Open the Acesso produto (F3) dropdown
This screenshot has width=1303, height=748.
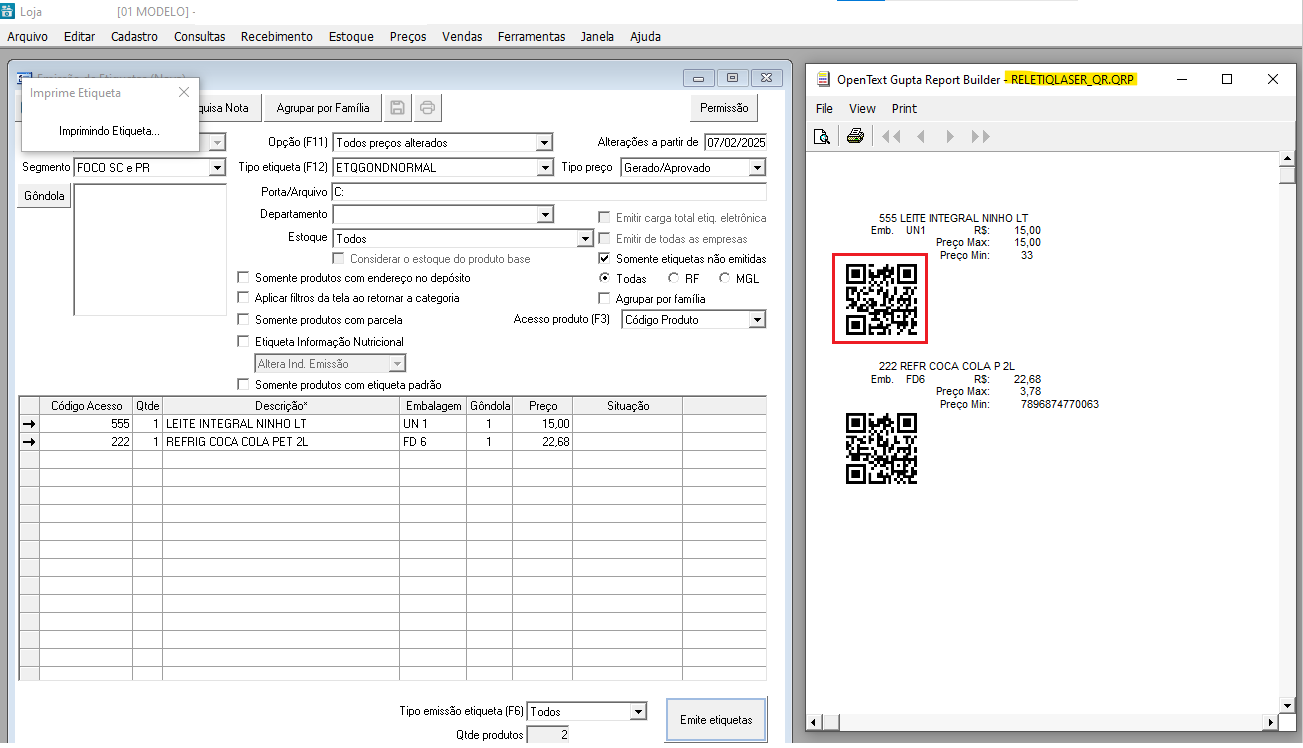pos(757,320)
